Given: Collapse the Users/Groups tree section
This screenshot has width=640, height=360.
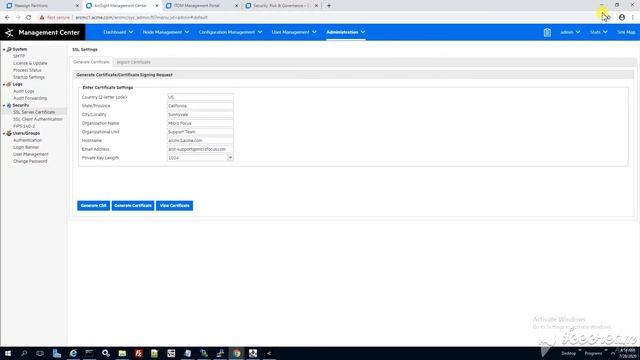Looking at the screenshot, I should click(4, 133).
